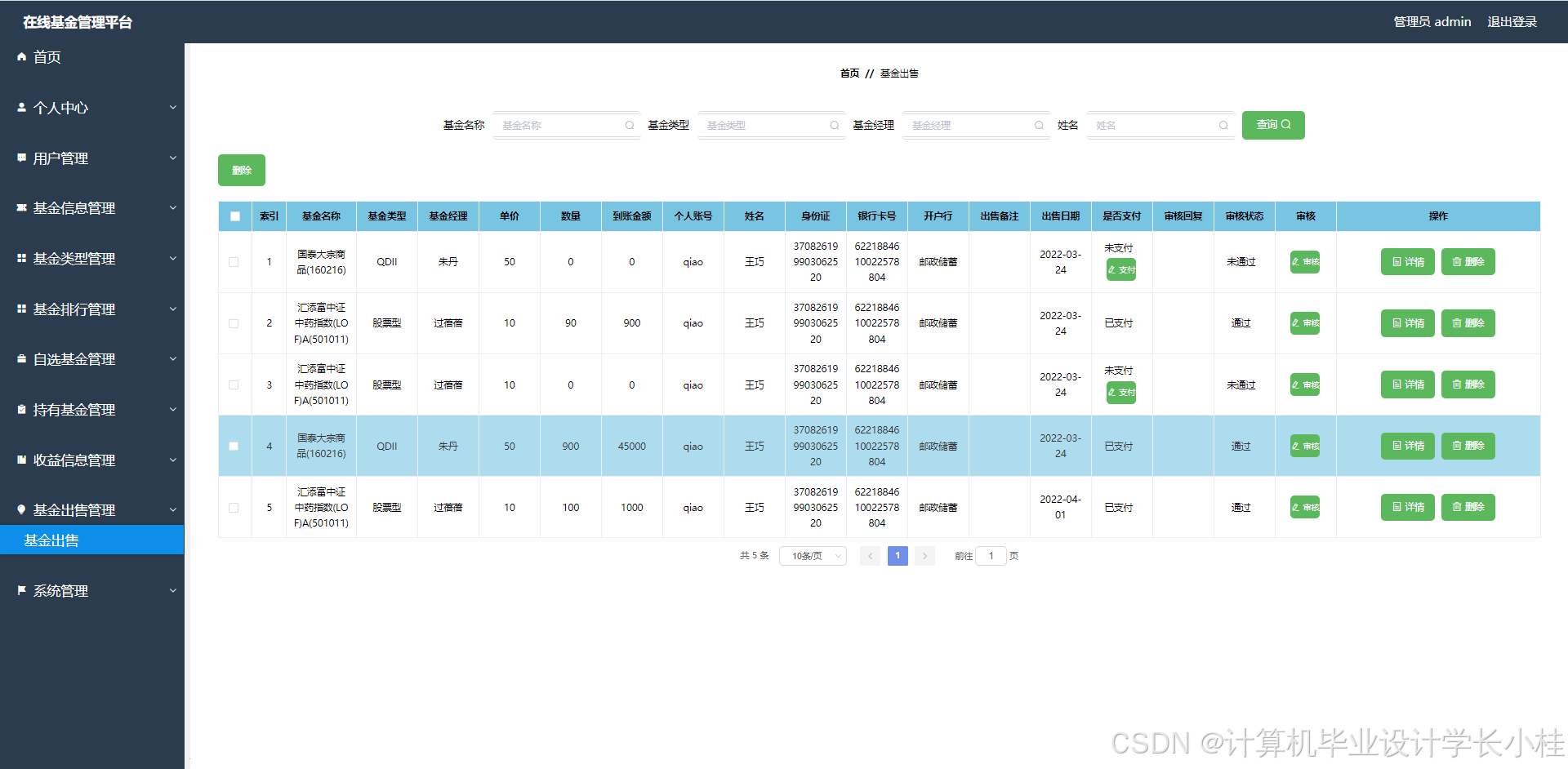Click the 2022-04-01 date cell

click(1060, 507)
